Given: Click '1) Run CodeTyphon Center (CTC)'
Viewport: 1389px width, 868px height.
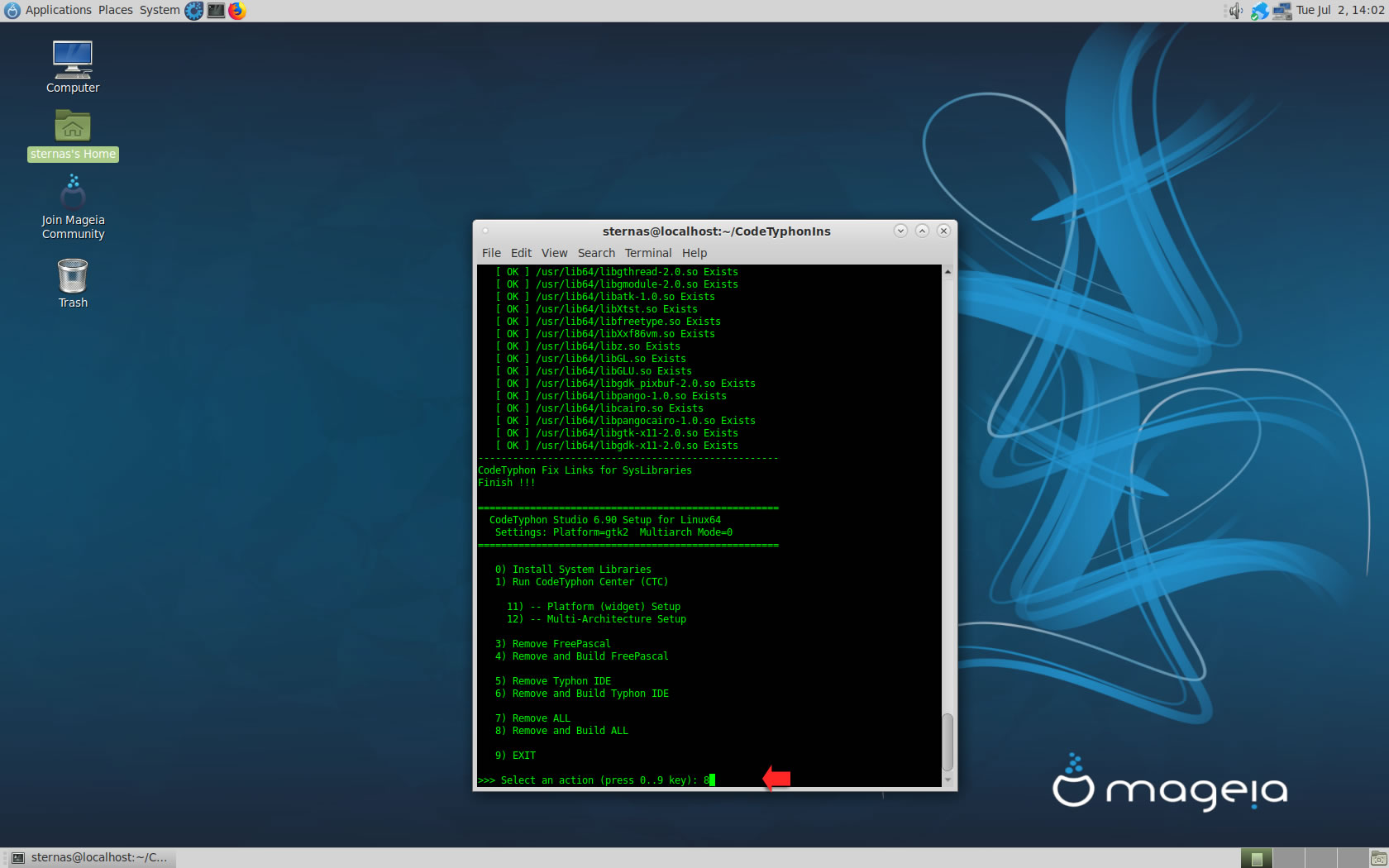Looking at the screenshot, I should tap(582, 582).
